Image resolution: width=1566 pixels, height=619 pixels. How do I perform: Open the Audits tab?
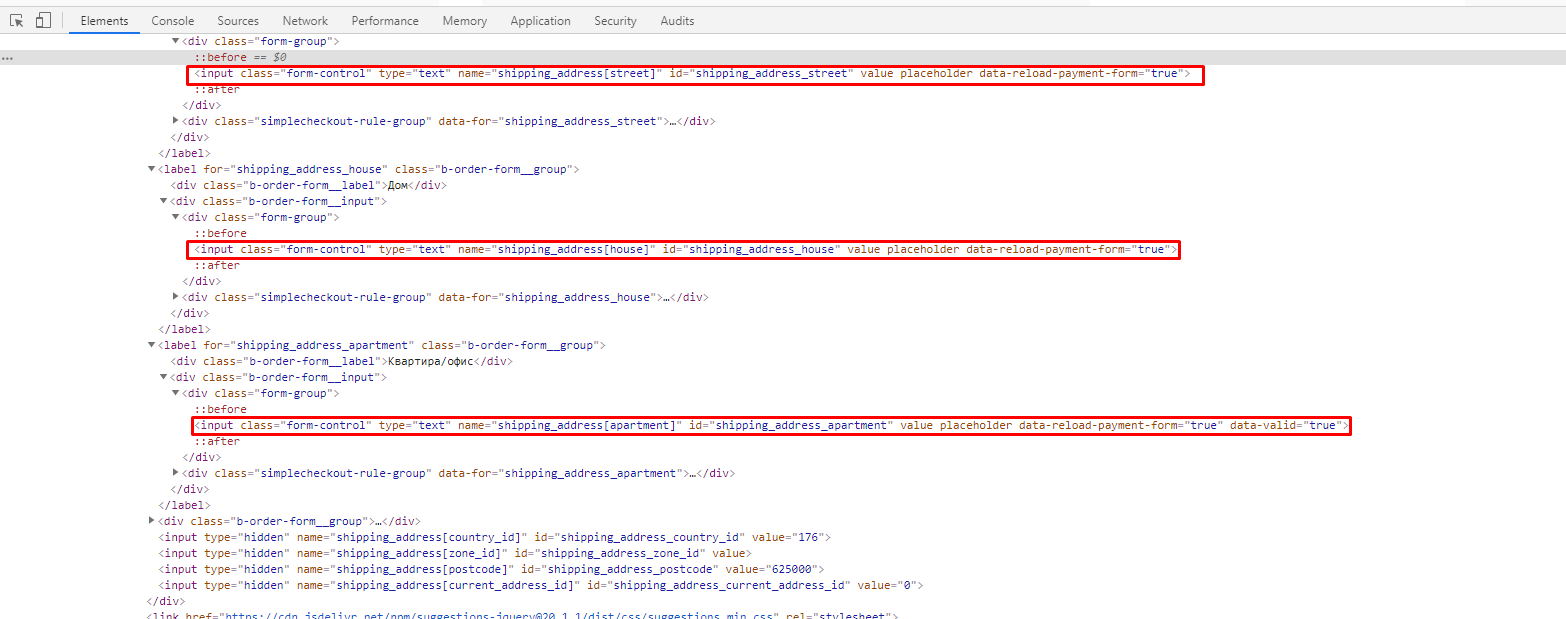(677, 21)
